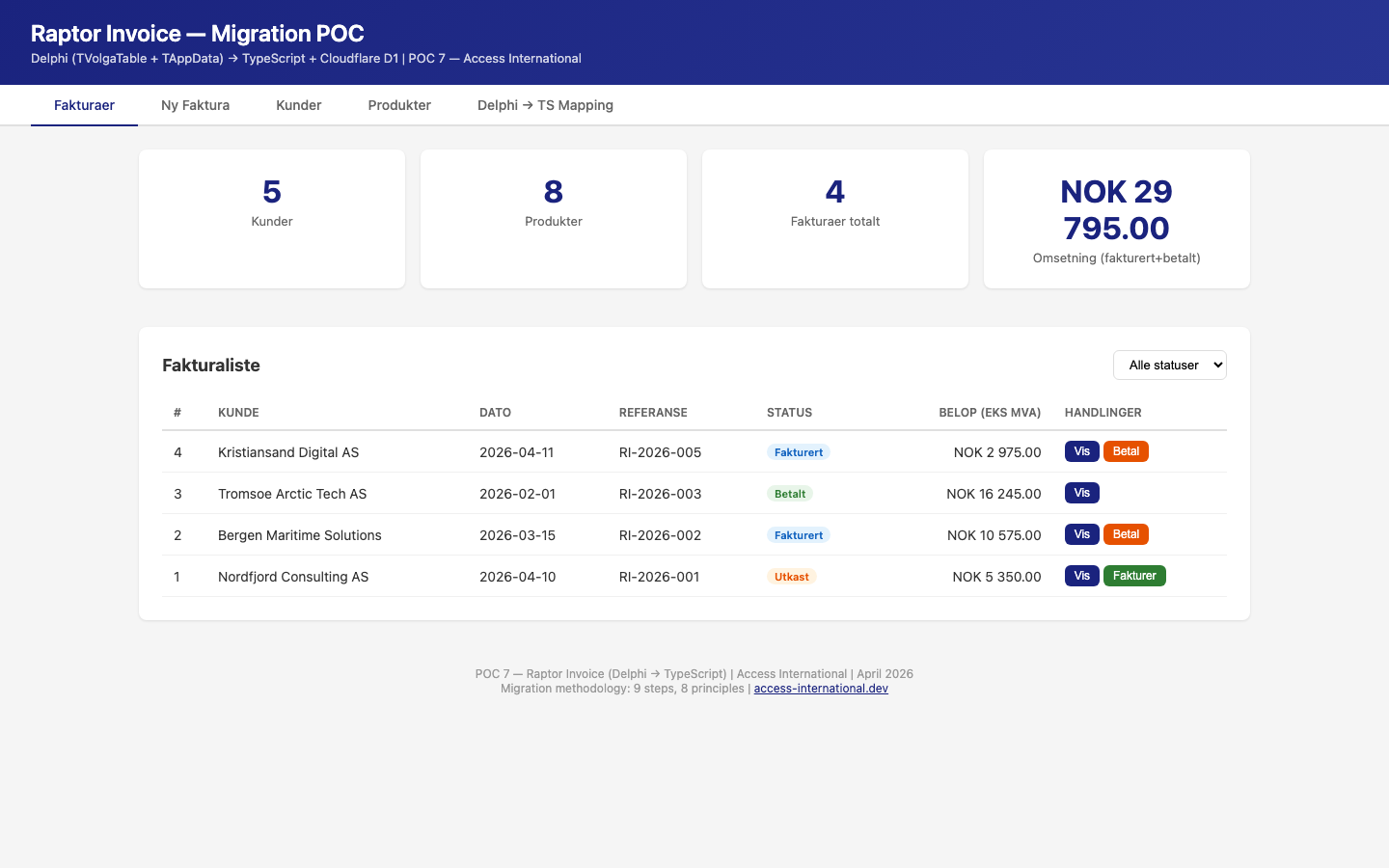Screen dimensions: 1389x868
Task: Go to the Produkter tab
Action: 399,105
